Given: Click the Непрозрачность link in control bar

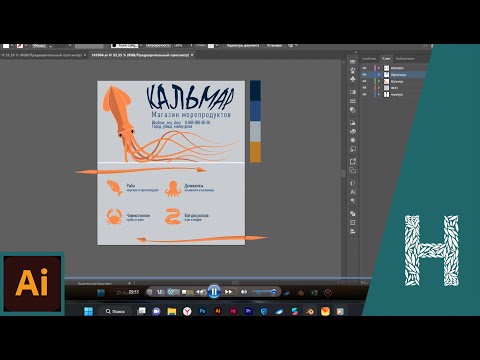Looking at the screenshot, I should pos(158,46).
